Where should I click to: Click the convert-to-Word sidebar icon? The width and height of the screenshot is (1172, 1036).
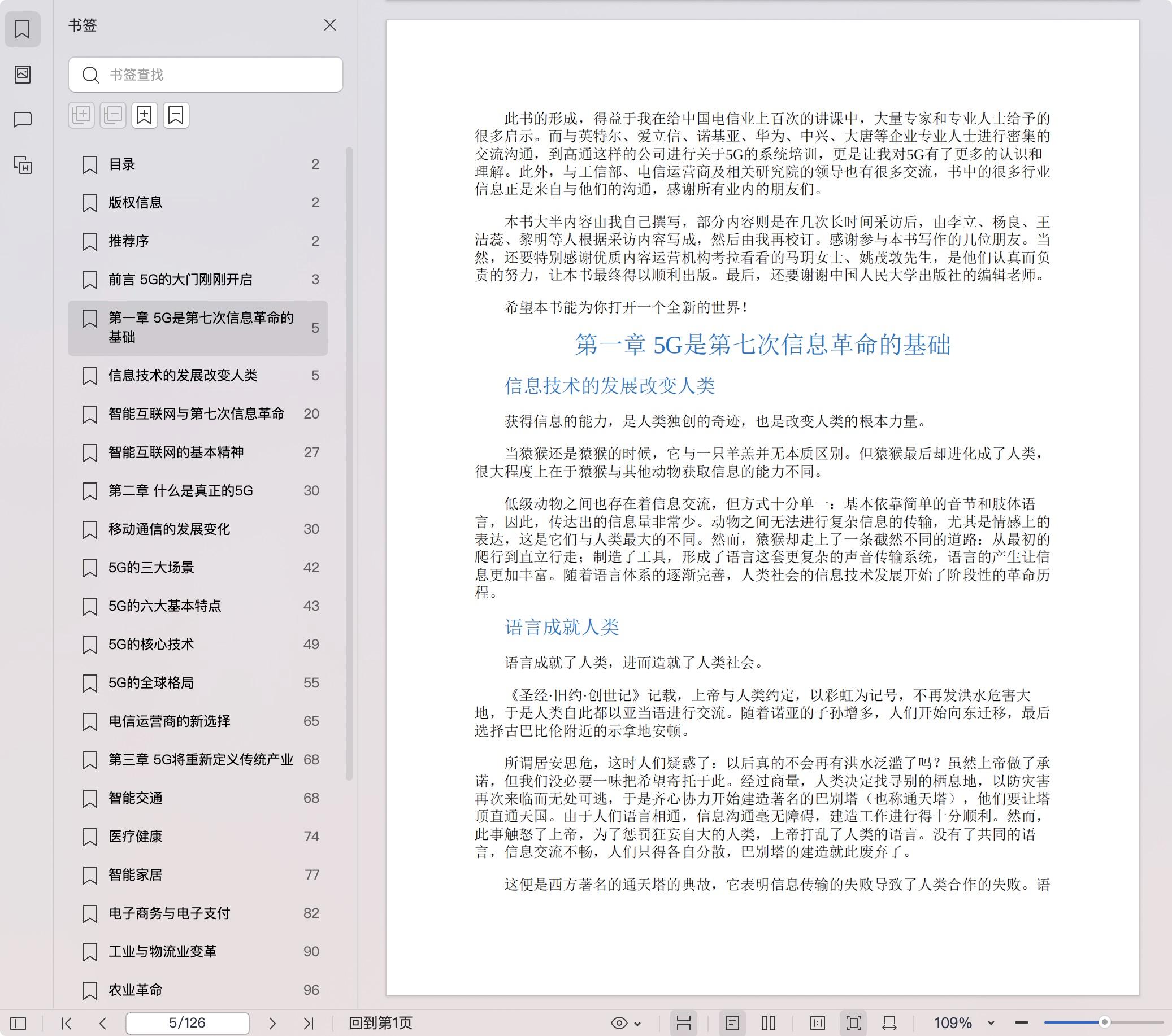coord(23,165)
